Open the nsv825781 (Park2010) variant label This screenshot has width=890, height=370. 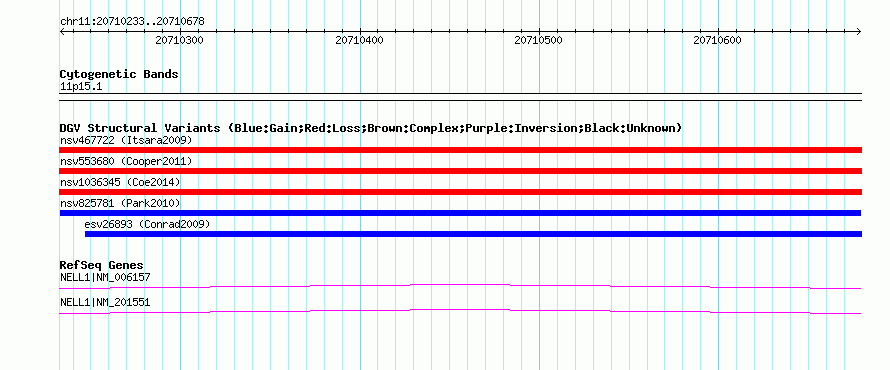[120, 203]
